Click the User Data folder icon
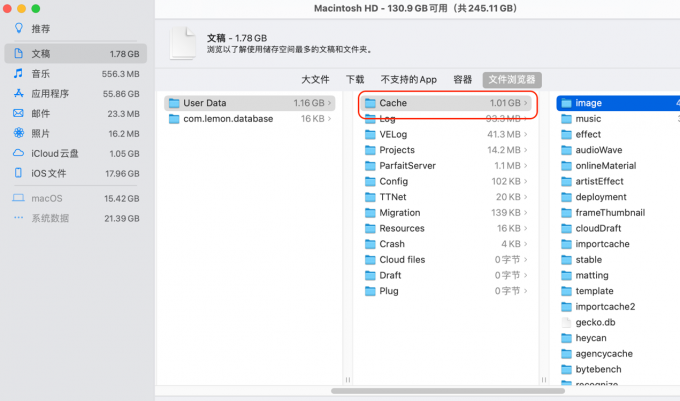Image resolution: width=680 pixels, height=401 pixels. (174, 103)
